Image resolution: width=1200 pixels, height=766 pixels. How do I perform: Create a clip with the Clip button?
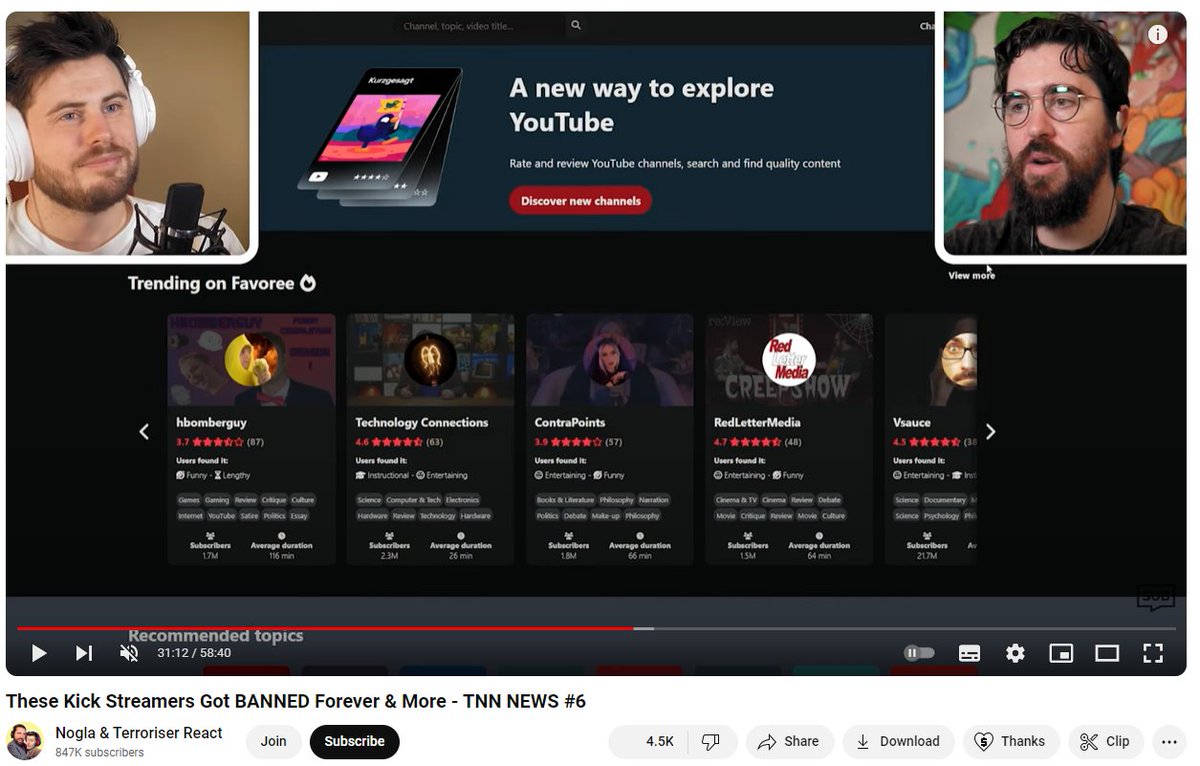click(x=1105, y=741)
